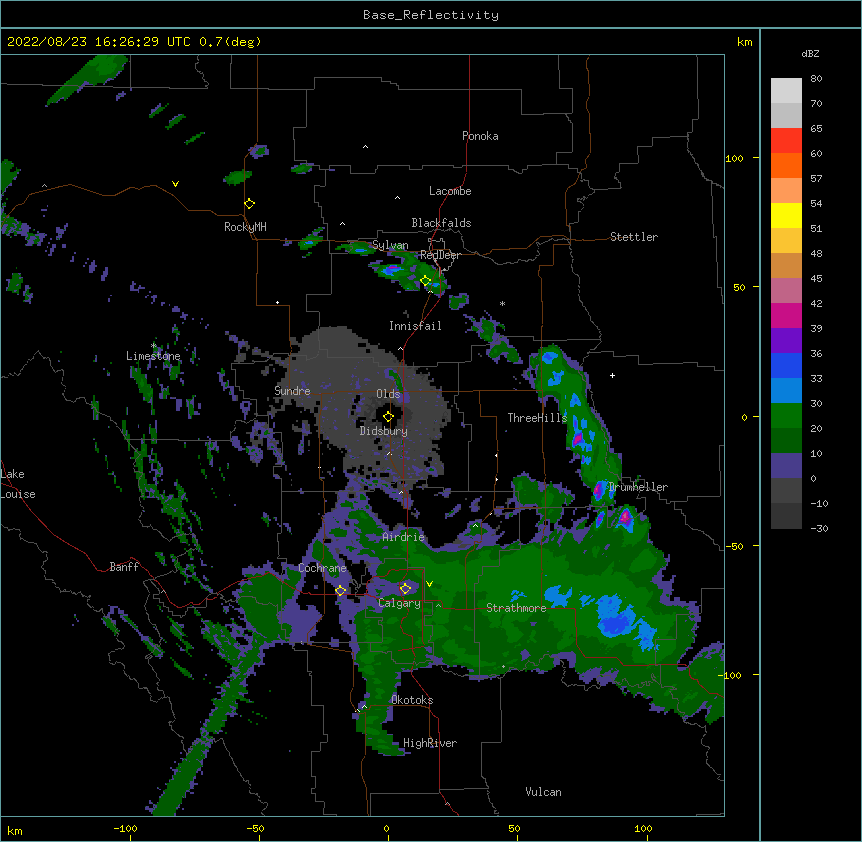Click the yellow diamond marker above RockyMH
This screenshot has height=842, width=862.
(x=249, y=204)
